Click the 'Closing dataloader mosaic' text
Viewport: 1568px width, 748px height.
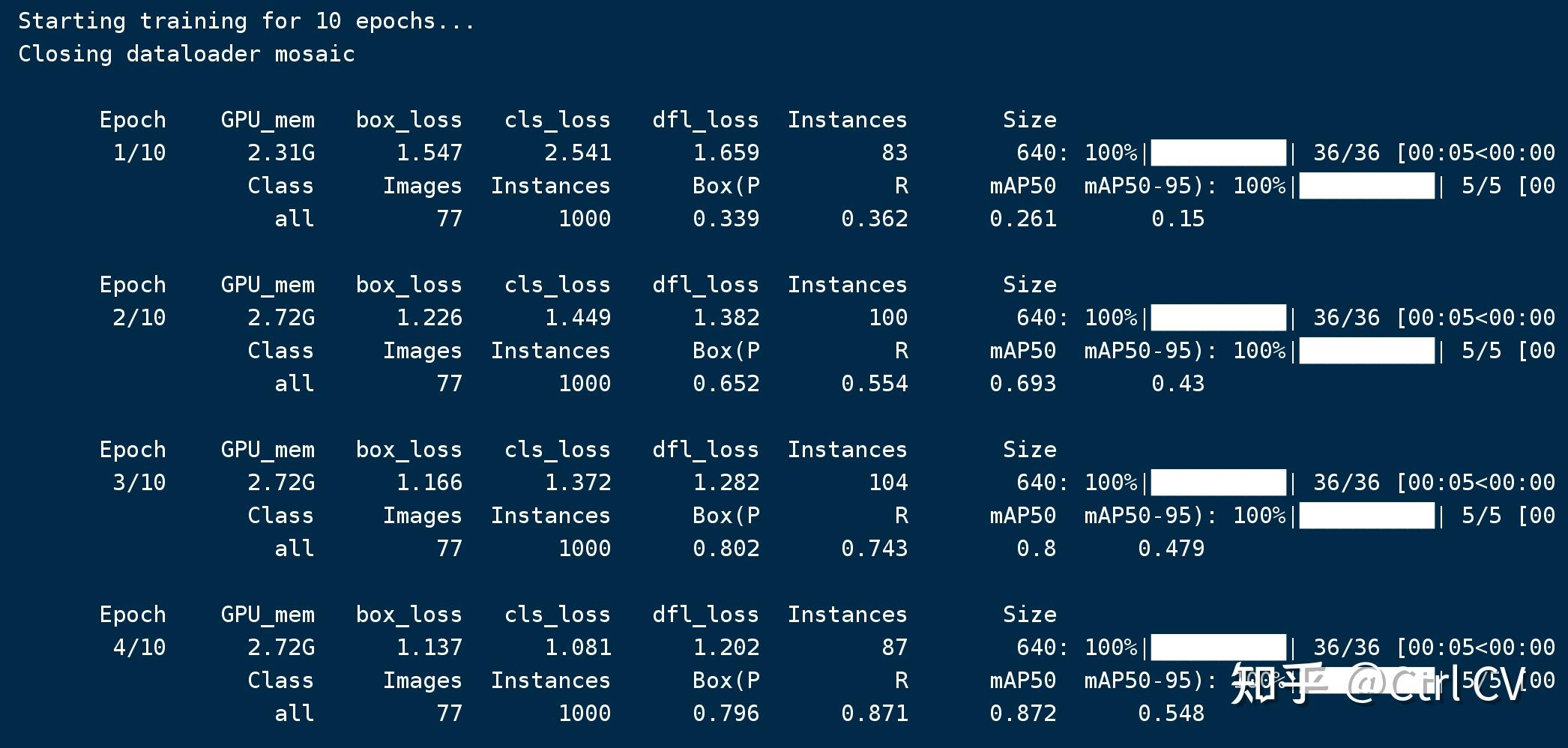(187, 54)
